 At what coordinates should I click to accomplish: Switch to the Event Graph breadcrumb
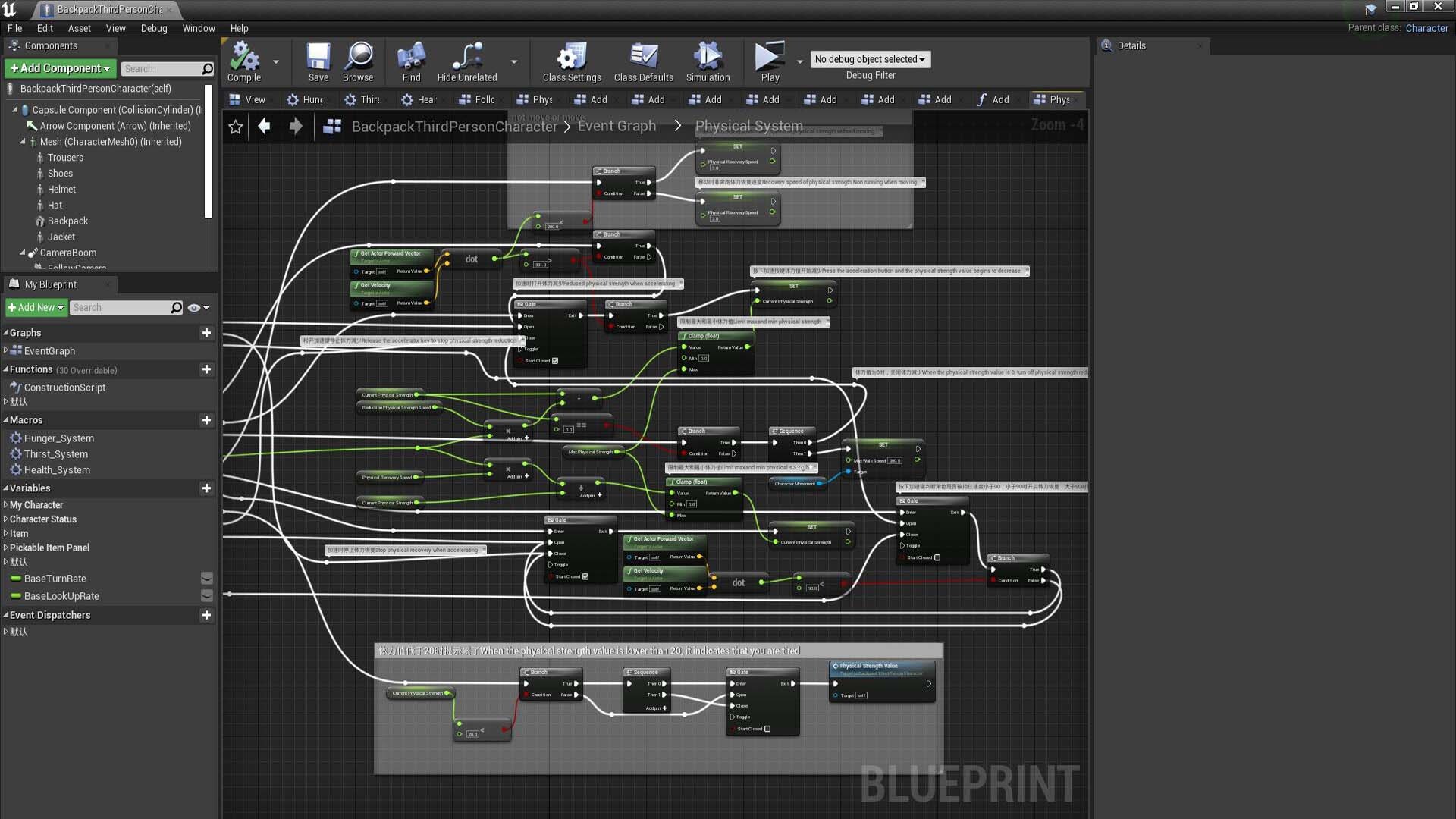[617, 126]
